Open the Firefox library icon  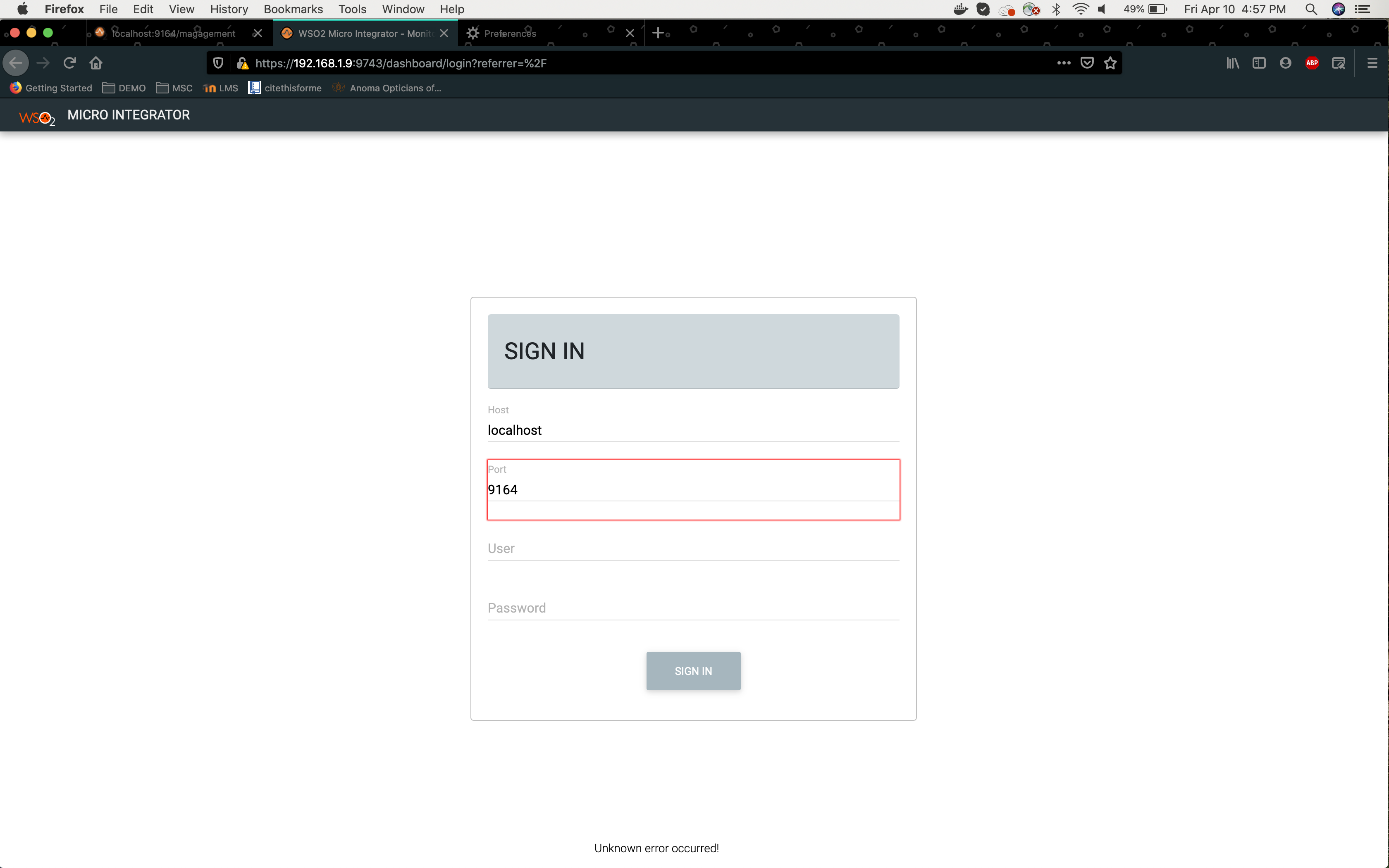1232,62
